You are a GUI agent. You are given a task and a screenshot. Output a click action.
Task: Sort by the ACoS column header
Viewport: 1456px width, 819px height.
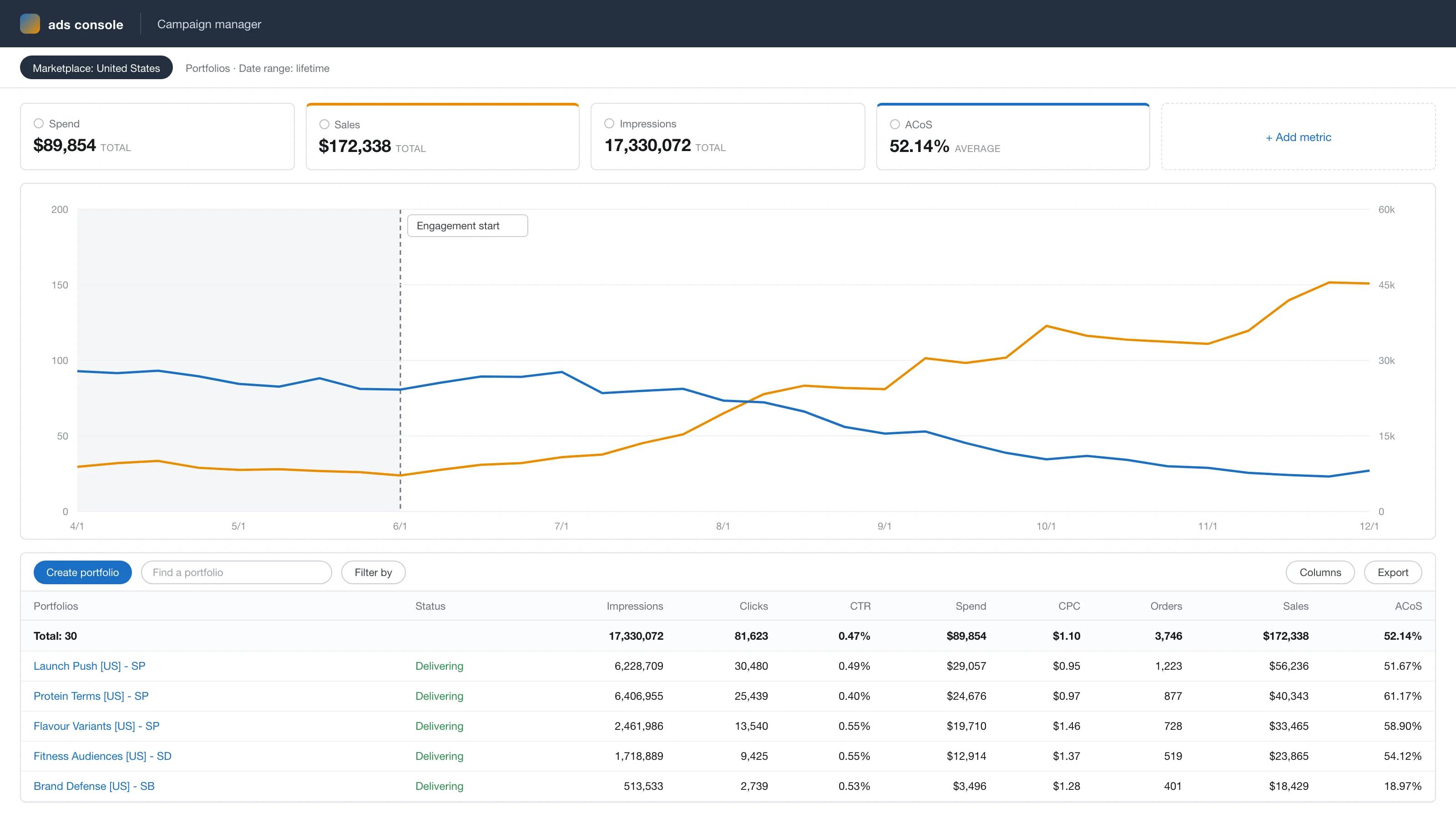click(x=1408, y=606)
